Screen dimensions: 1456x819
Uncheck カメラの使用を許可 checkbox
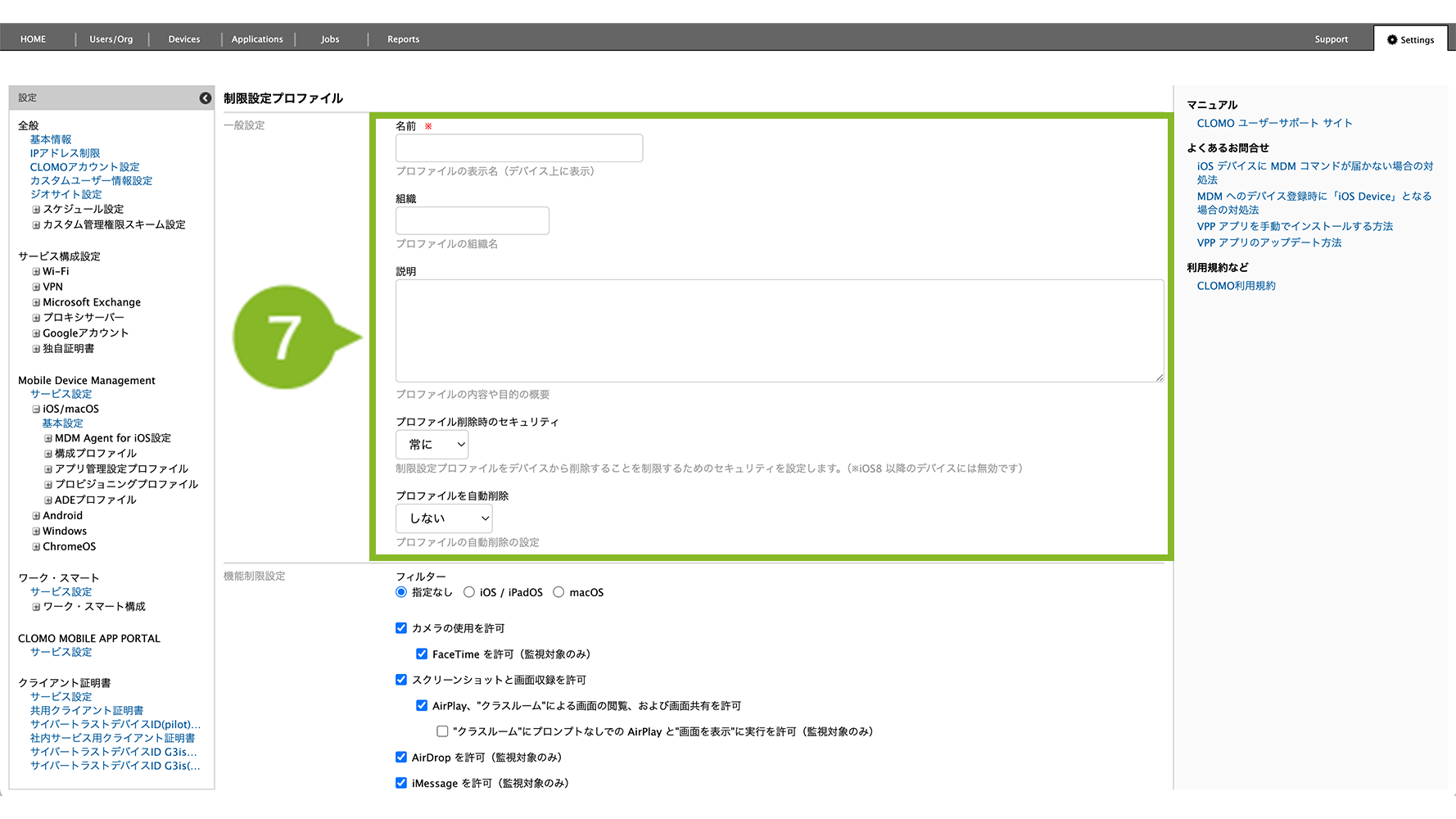pyautogui.click(x=401, y=628)
